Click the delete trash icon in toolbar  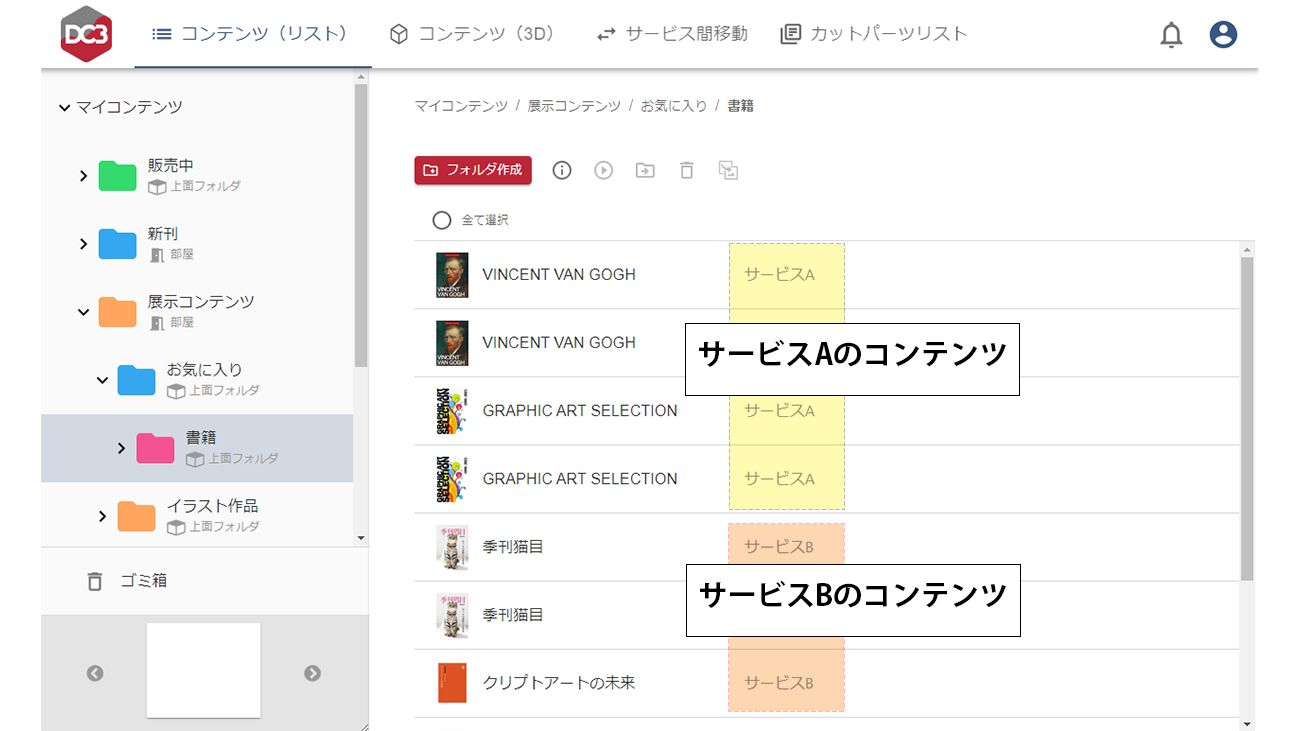(686, 170)
